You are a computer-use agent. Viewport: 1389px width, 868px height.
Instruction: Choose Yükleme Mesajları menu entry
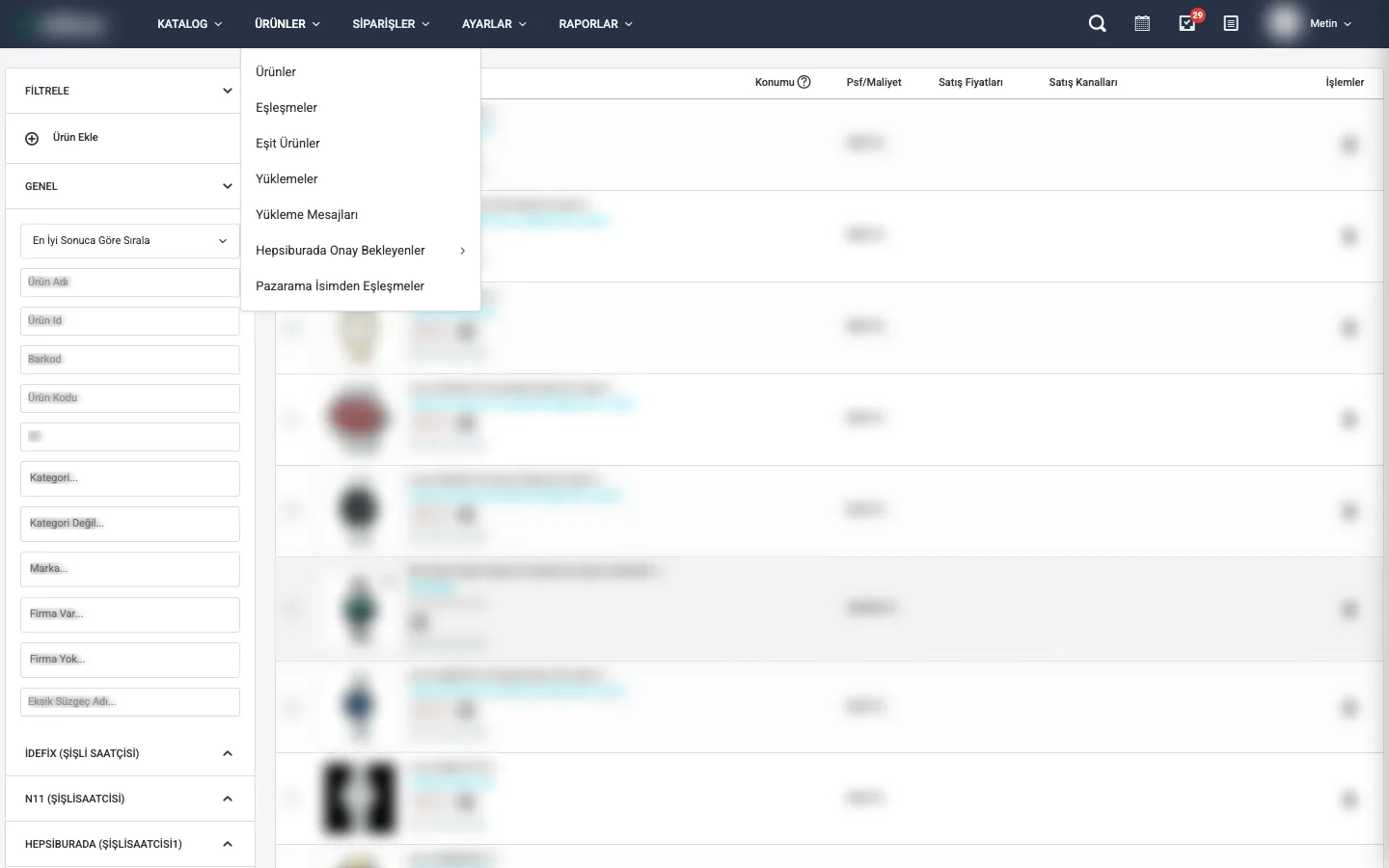(307, 215)
